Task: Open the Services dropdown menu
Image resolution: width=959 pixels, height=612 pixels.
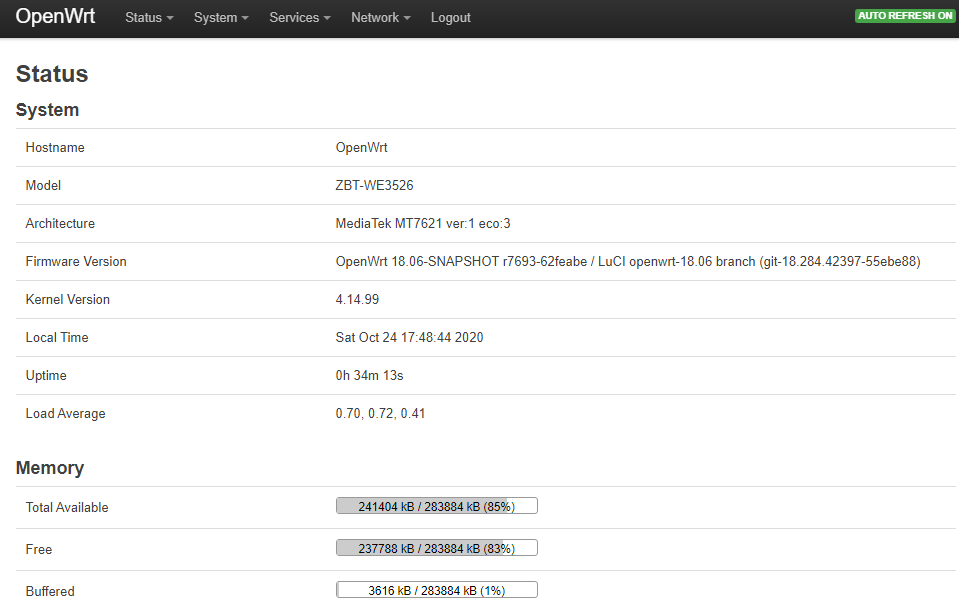Action: (x=300, y=18)
